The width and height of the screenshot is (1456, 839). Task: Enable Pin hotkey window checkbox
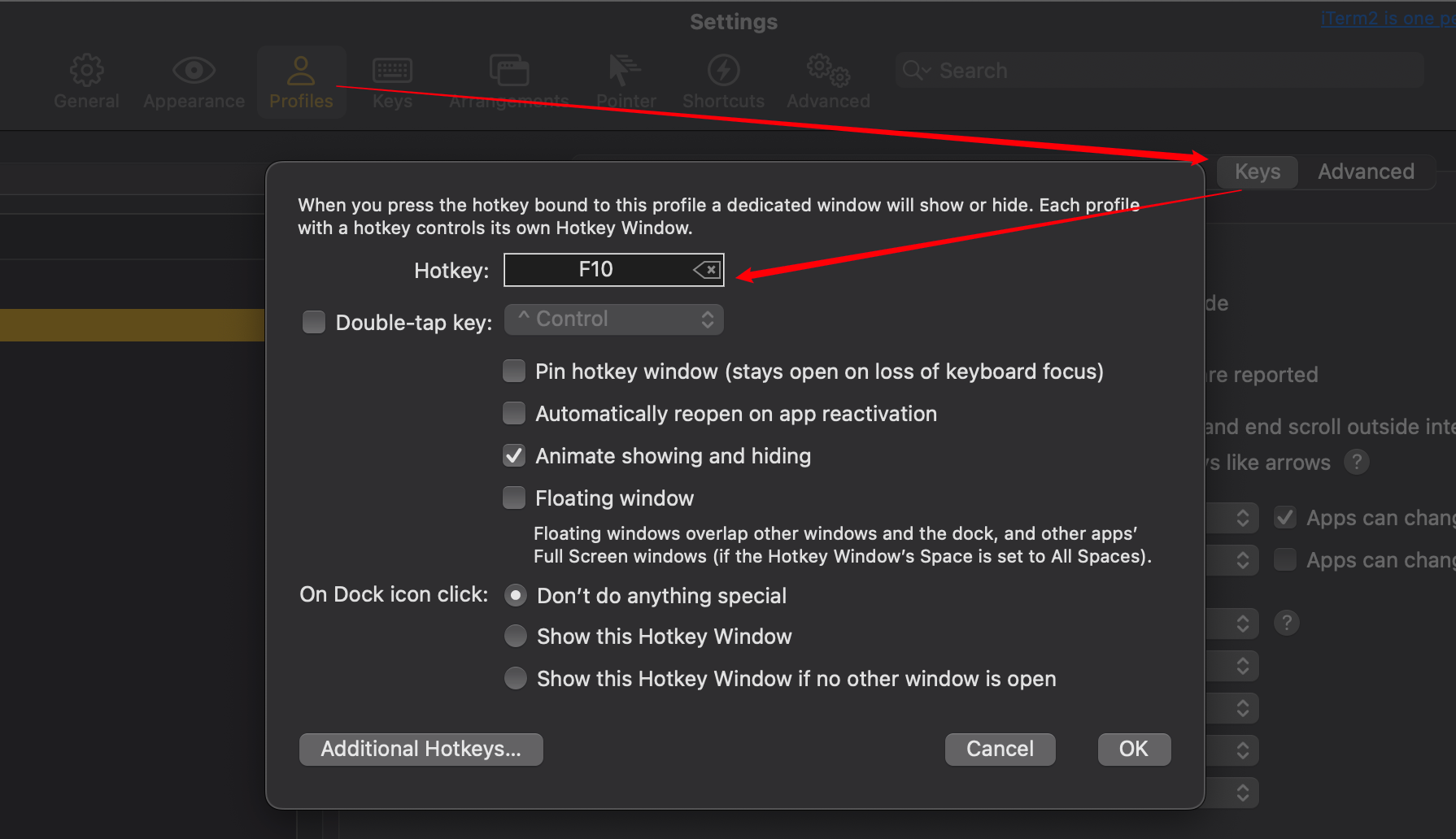click(x=514, y=372)
